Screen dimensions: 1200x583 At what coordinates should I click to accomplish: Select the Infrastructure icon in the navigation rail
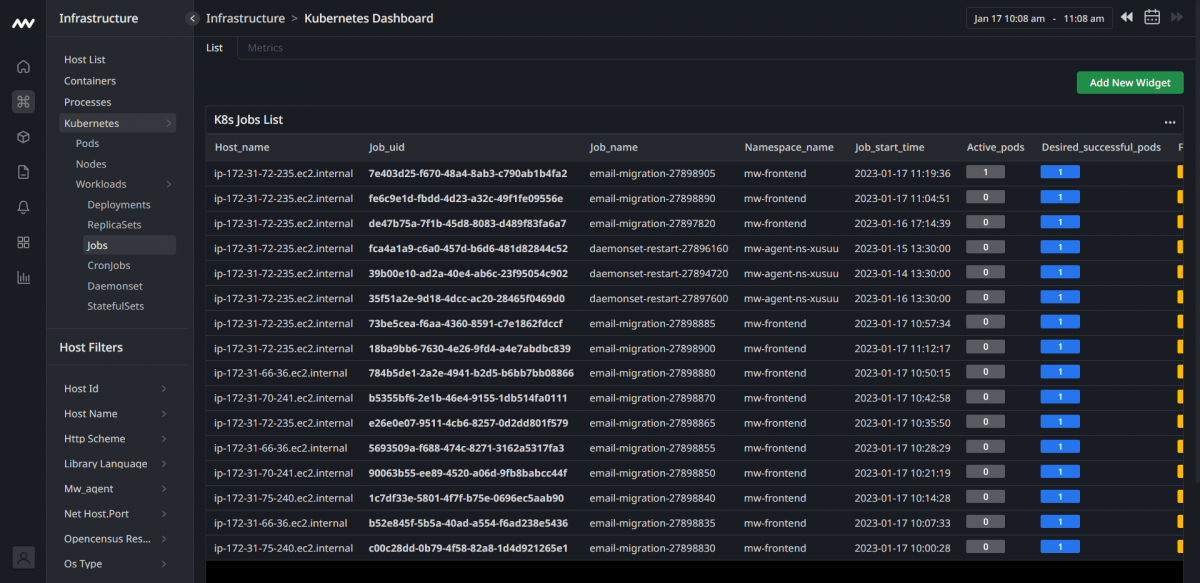pos(23,101)
